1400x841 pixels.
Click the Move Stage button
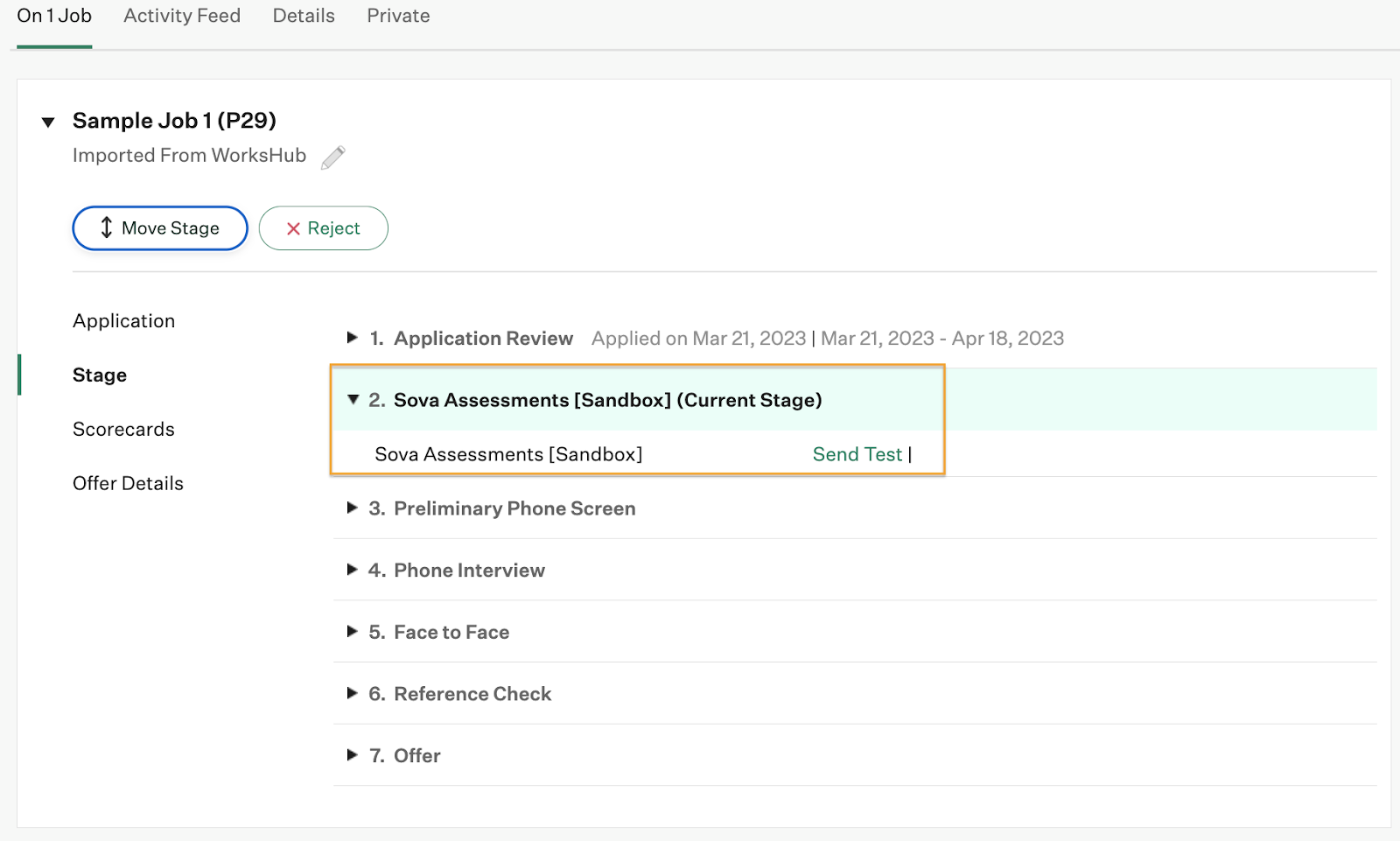(160, 228)
